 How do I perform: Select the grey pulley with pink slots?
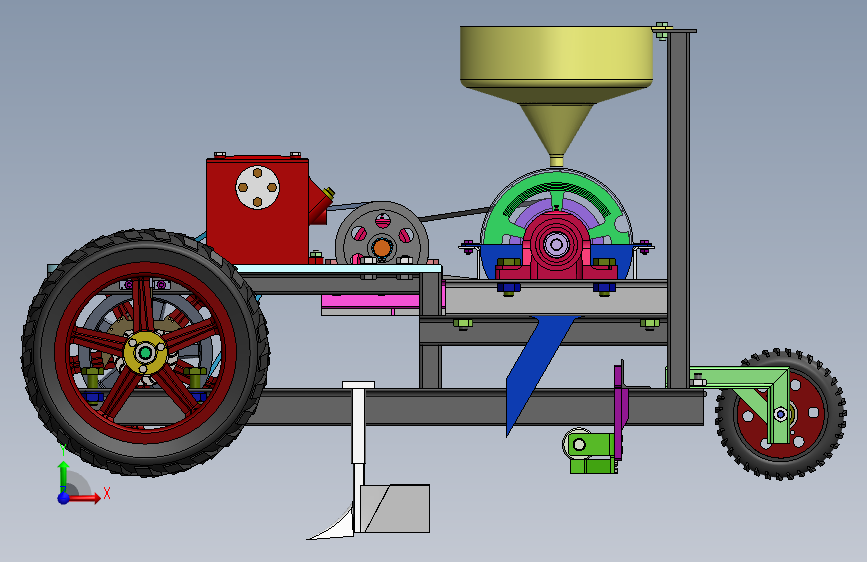pyautogui.click(x=382, y=235)
